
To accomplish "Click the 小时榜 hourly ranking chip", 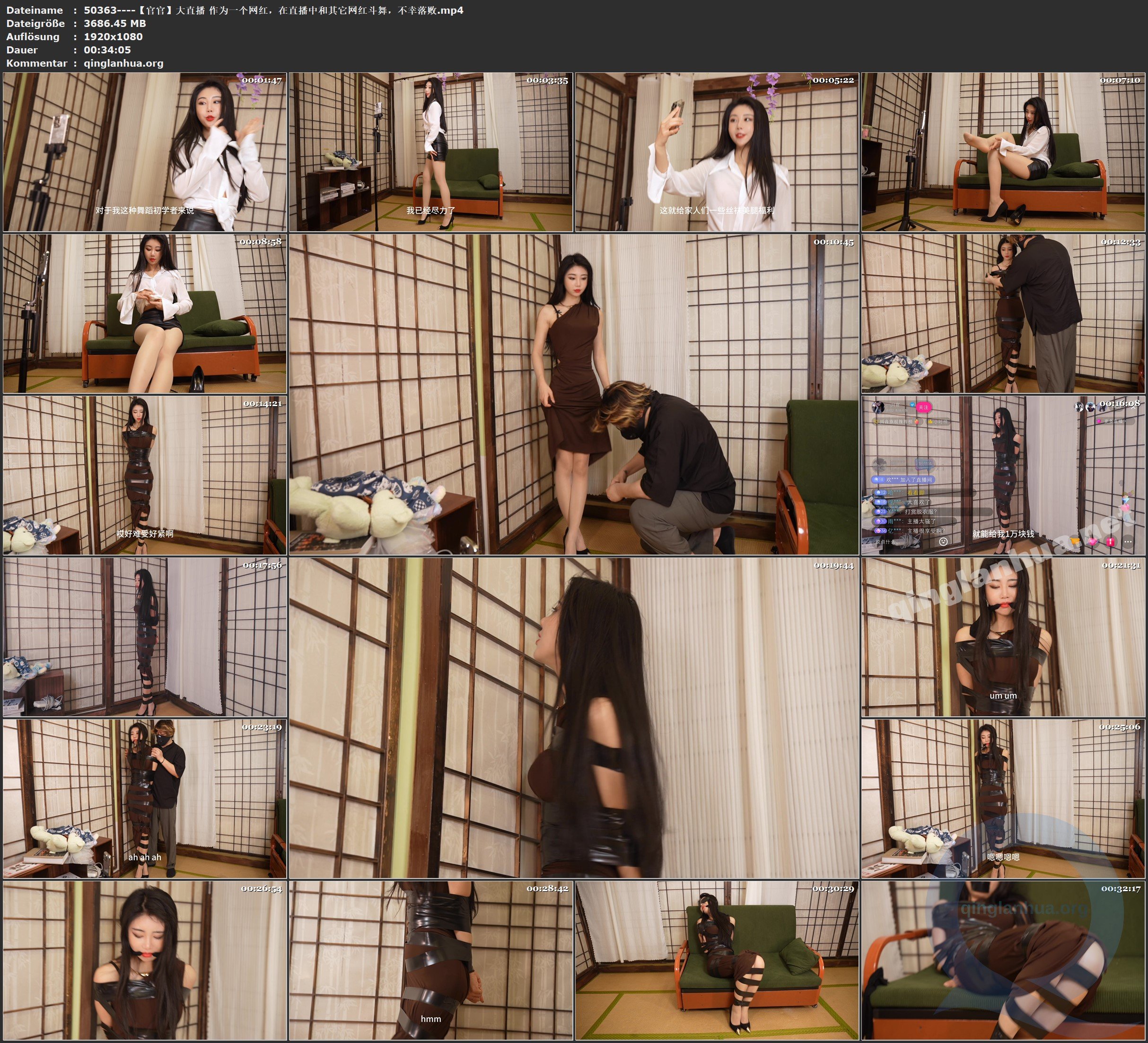I will 938,422.
